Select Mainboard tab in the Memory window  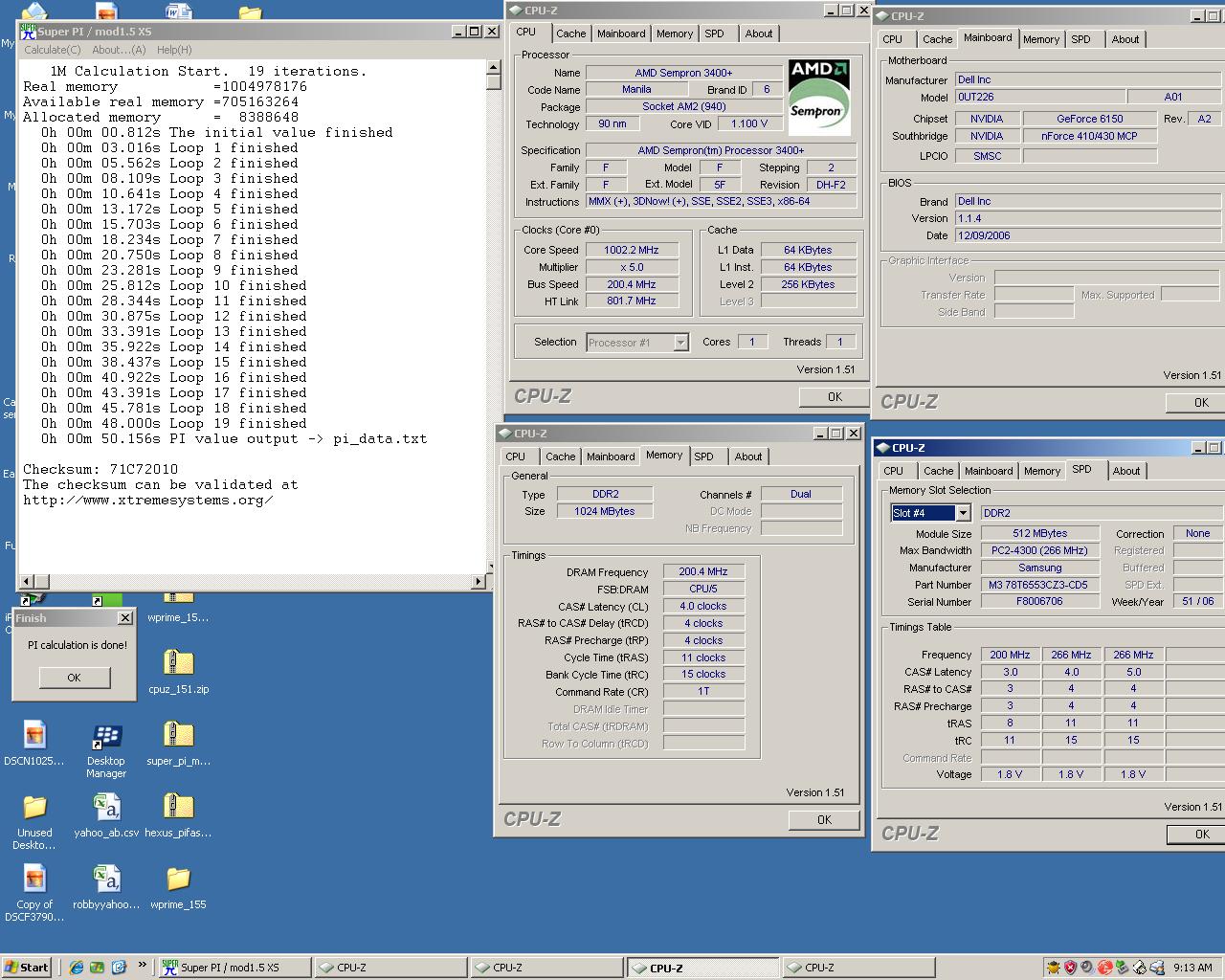pos(611,457)
